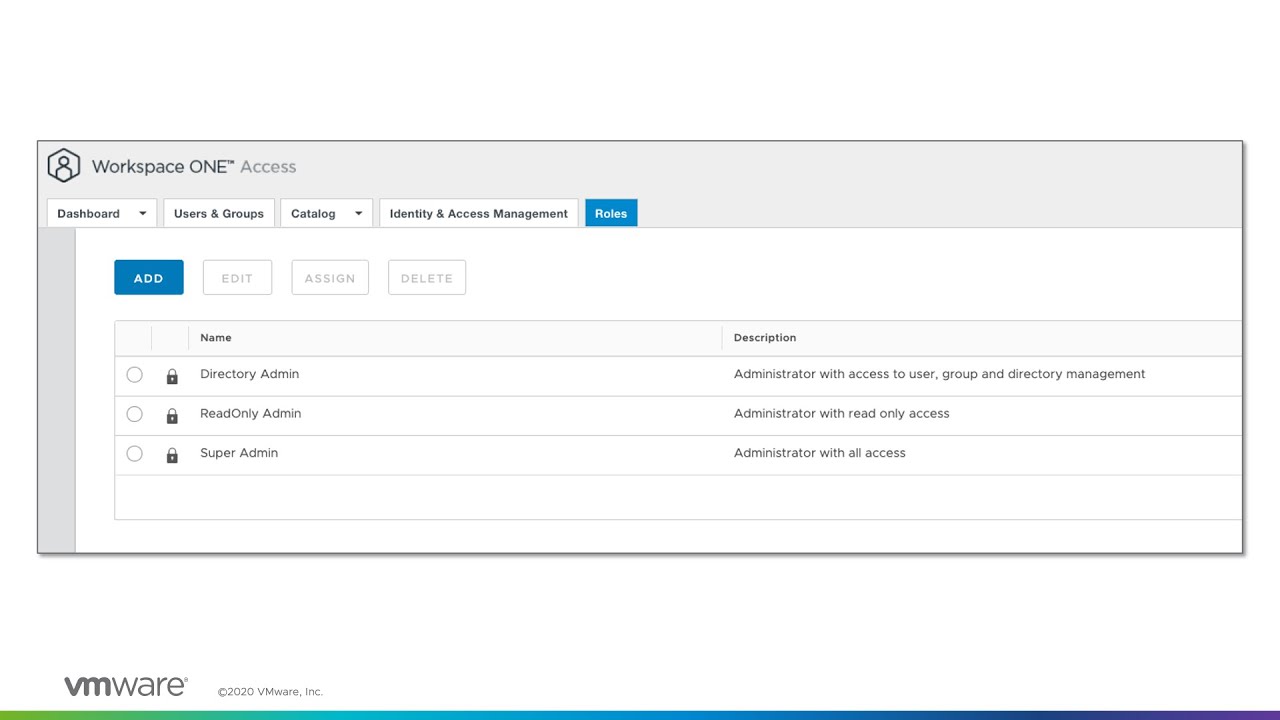The image size is (1280, 720).
Task: Click the Workspace ONE Access title text
Action: (x=194, y=167)
